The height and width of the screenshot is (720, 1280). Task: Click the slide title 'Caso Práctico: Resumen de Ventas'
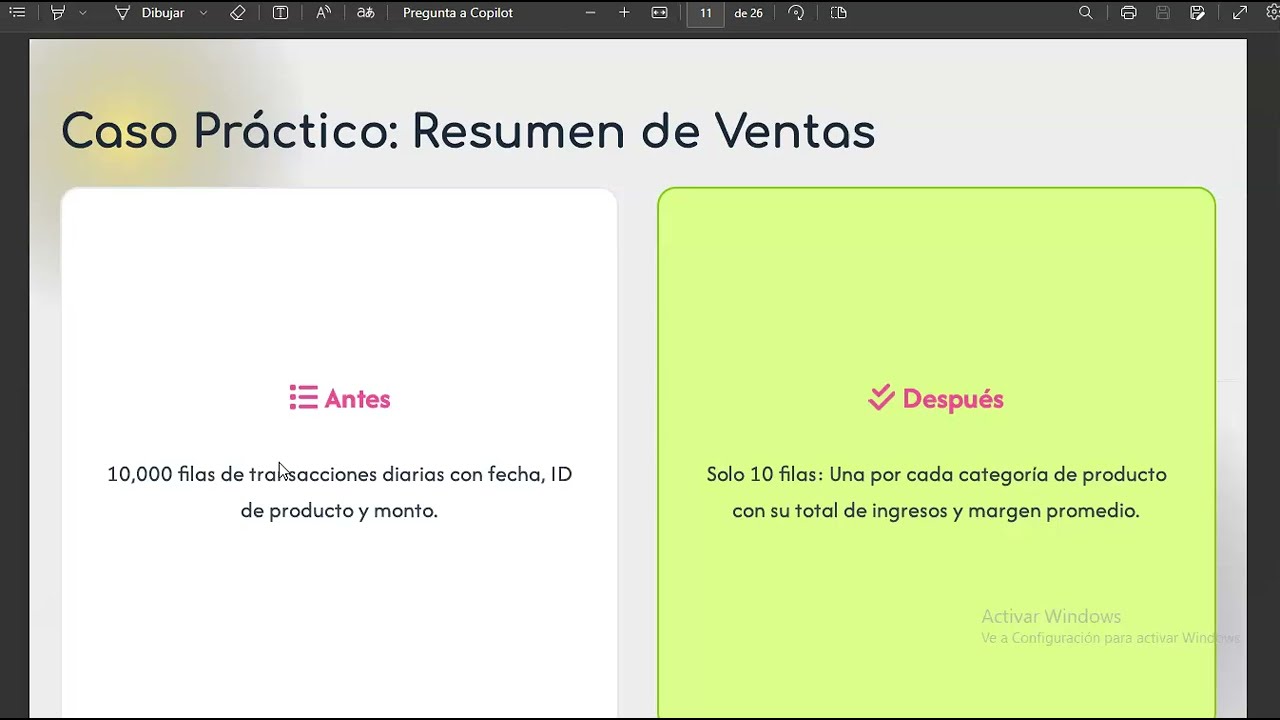[468, 132]
